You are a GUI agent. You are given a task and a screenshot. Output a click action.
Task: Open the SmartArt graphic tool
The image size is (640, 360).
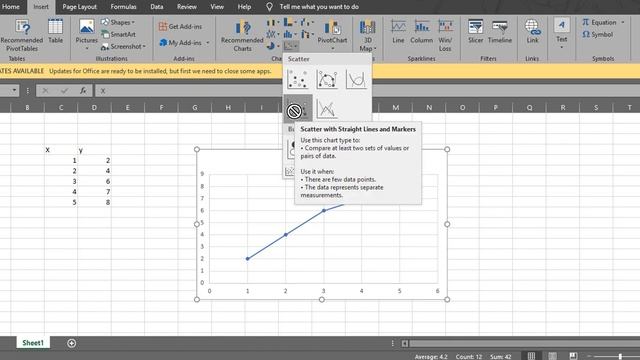click(119, 34)
